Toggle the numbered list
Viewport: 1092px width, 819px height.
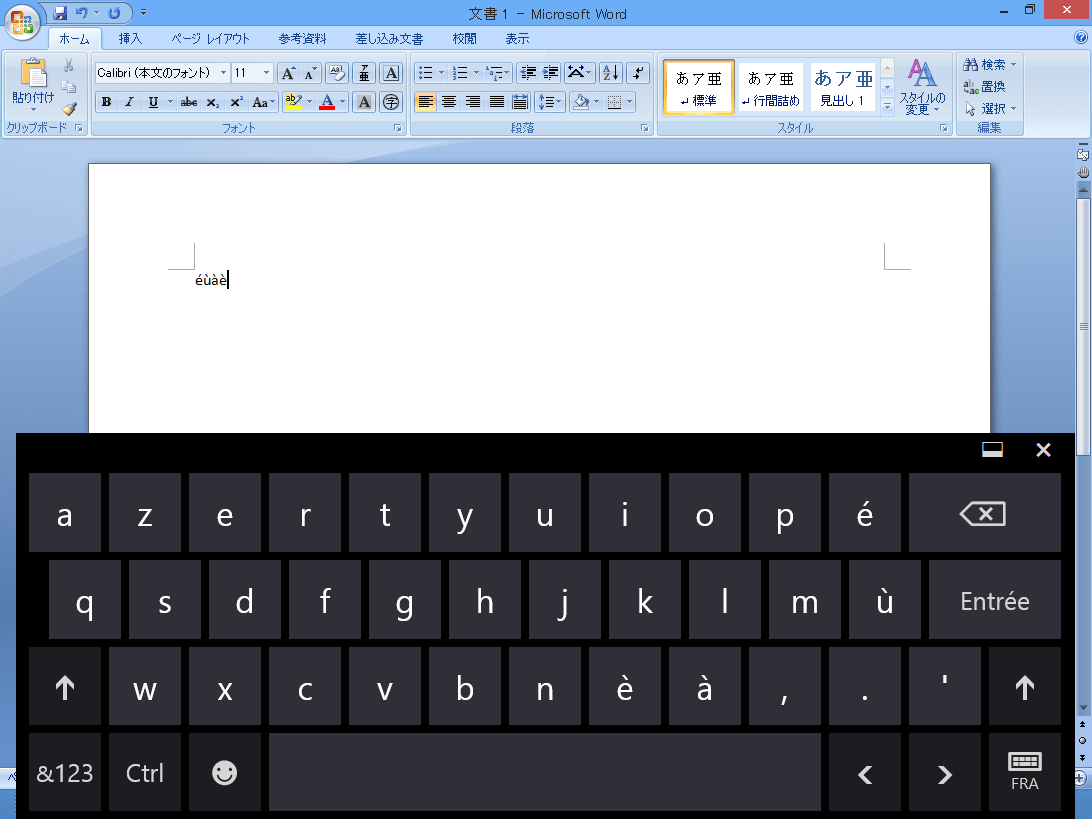point(461,72)
